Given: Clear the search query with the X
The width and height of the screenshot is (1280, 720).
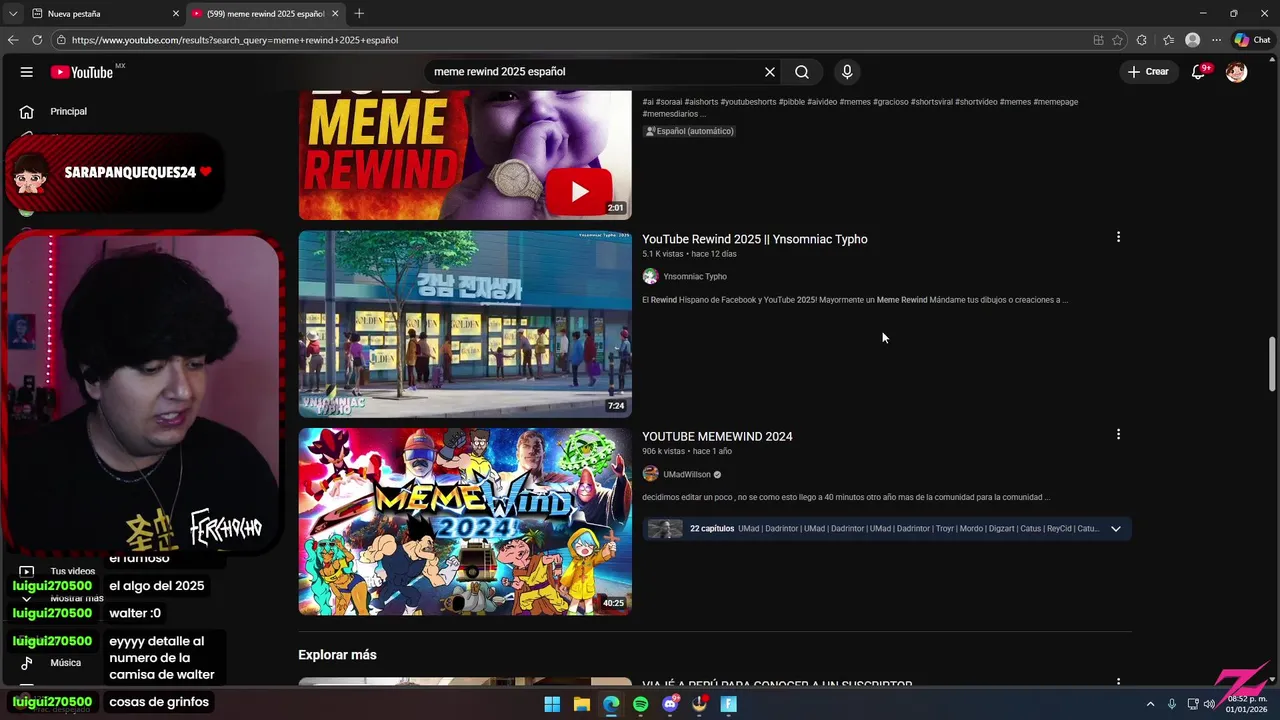Looking at the screenshot, I should tap(770, 72).
